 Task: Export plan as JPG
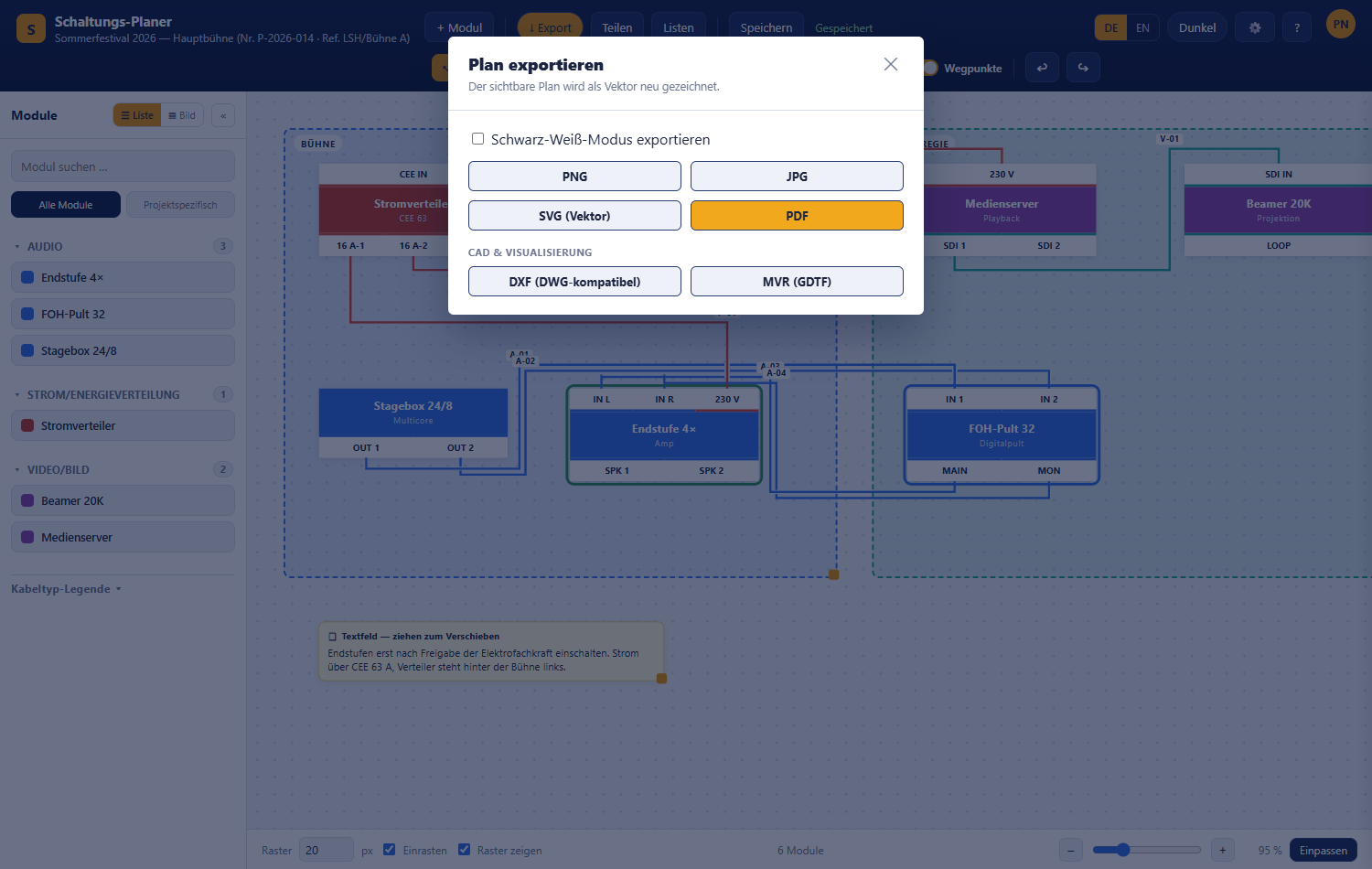[x=797, y=177]
